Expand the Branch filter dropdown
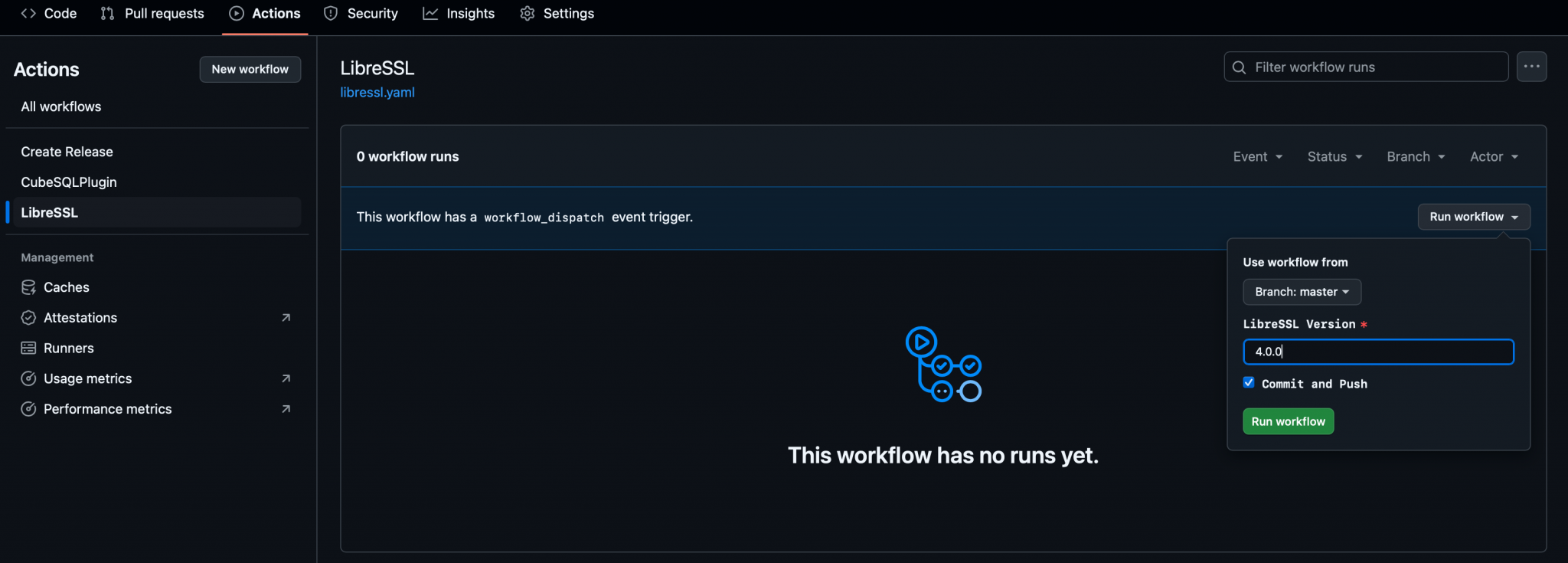Screen dimensions: 1568x563 [x=1416, y=156]
